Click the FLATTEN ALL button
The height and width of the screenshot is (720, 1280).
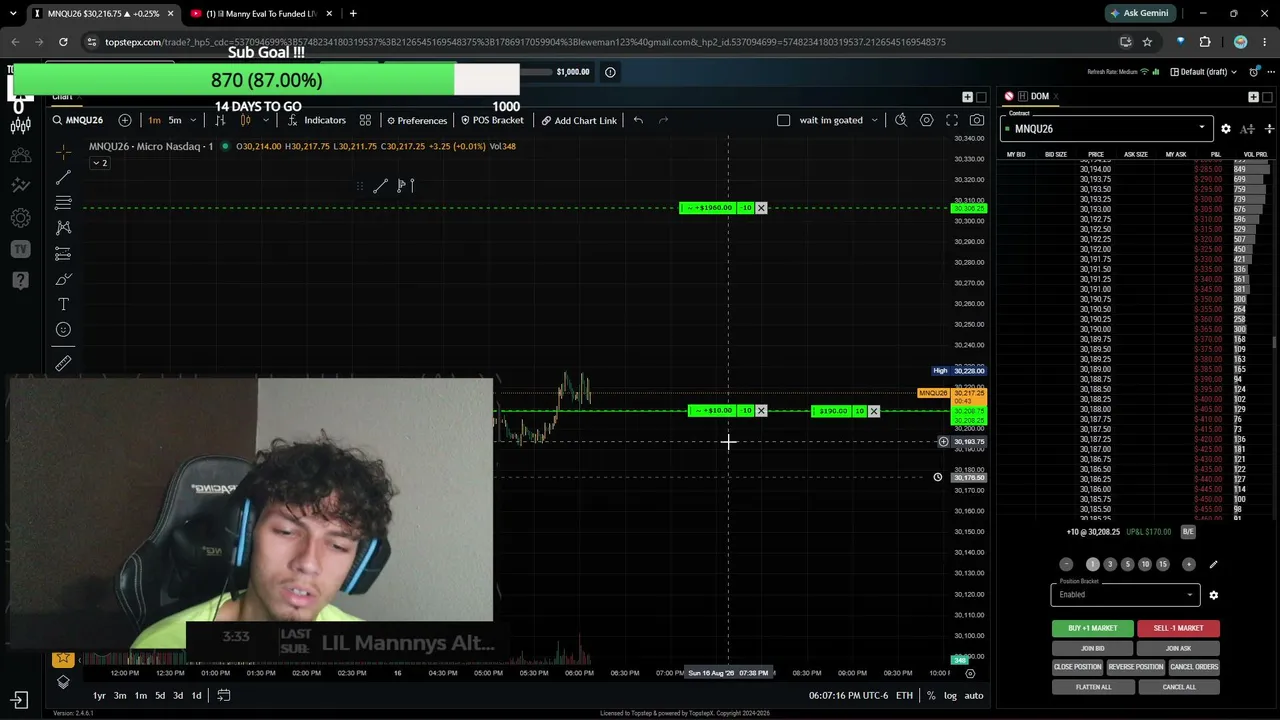[1093, 687]
